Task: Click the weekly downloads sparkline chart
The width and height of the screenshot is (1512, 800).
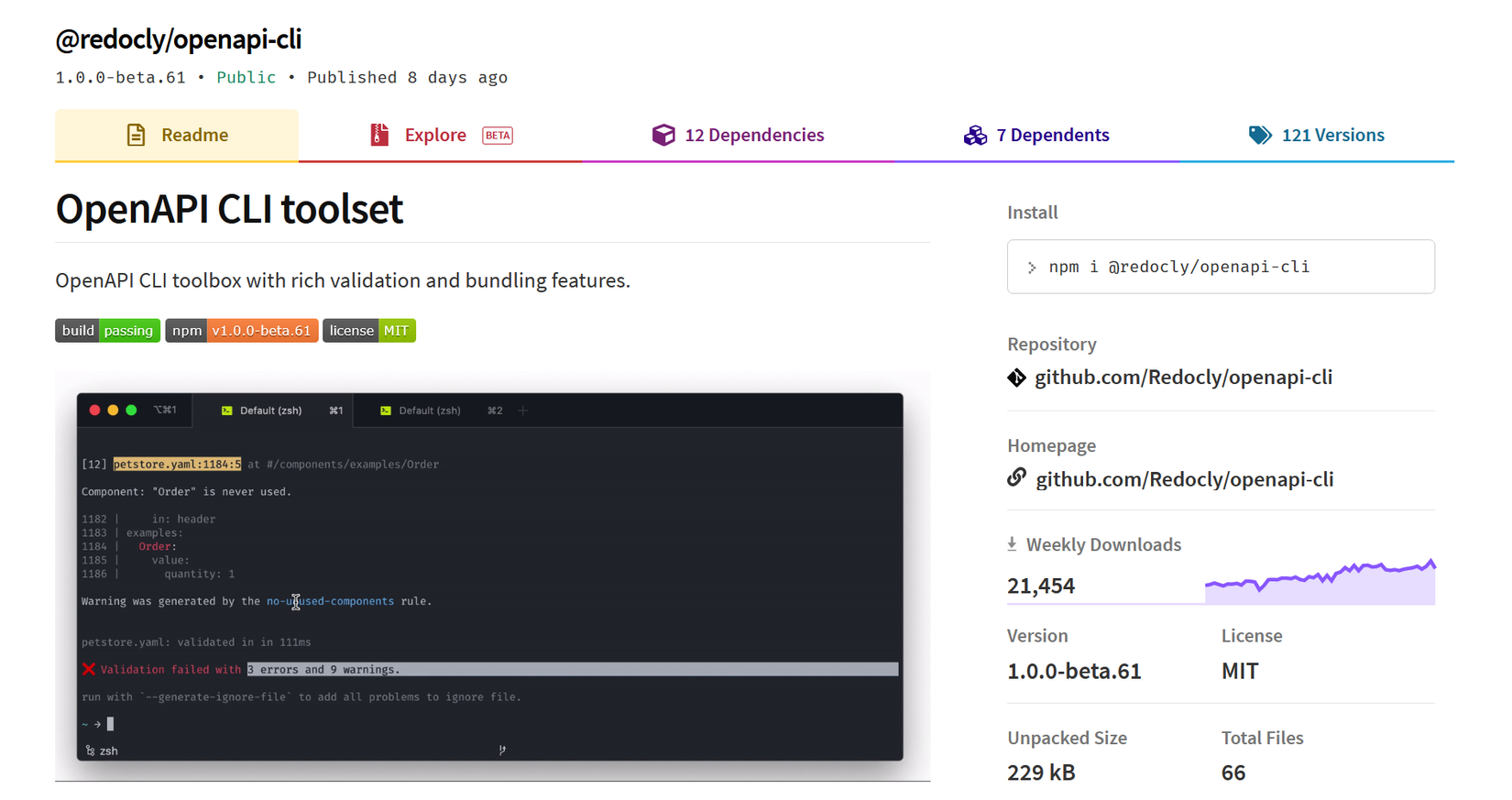Action: coord(1320,581)
